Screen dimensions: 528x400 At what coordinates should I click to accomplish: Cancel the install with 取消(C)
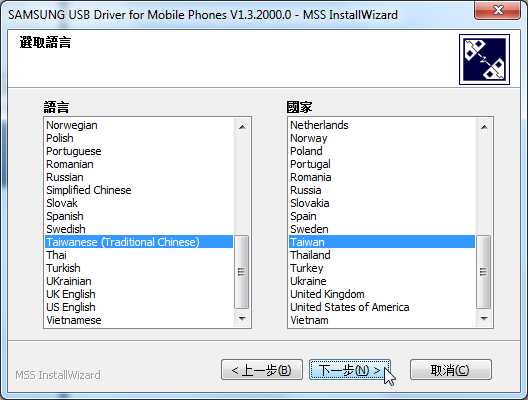pos(451,370)
